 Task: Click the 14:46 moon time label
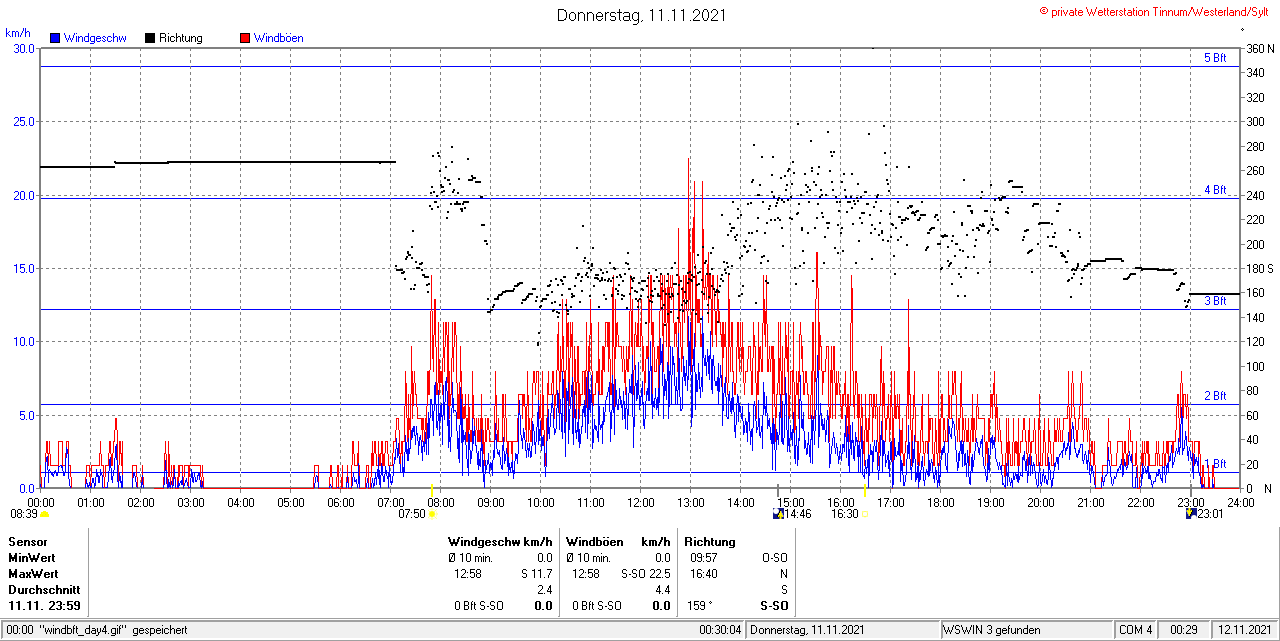click(x=798, y=514)
